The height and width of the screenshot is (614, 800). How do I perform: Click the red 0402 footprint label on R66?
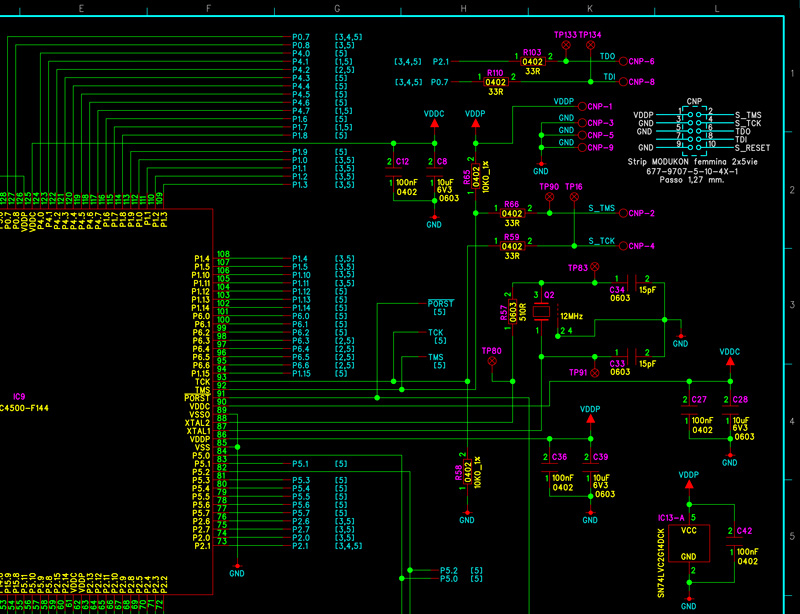(x=512, y=214)
